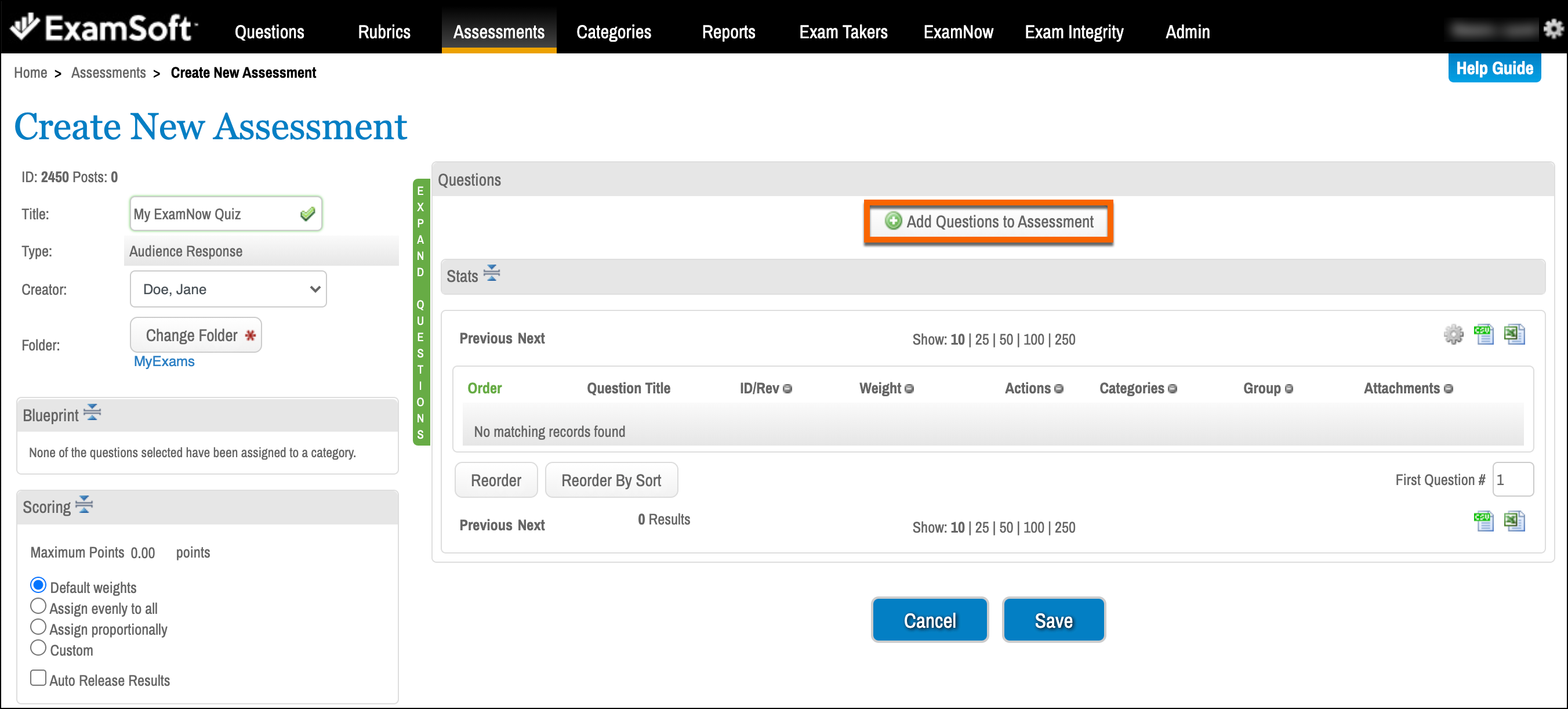The image size is (1568, 709).
Task: Sort by the Order column header
Action: tap(485, 389)
